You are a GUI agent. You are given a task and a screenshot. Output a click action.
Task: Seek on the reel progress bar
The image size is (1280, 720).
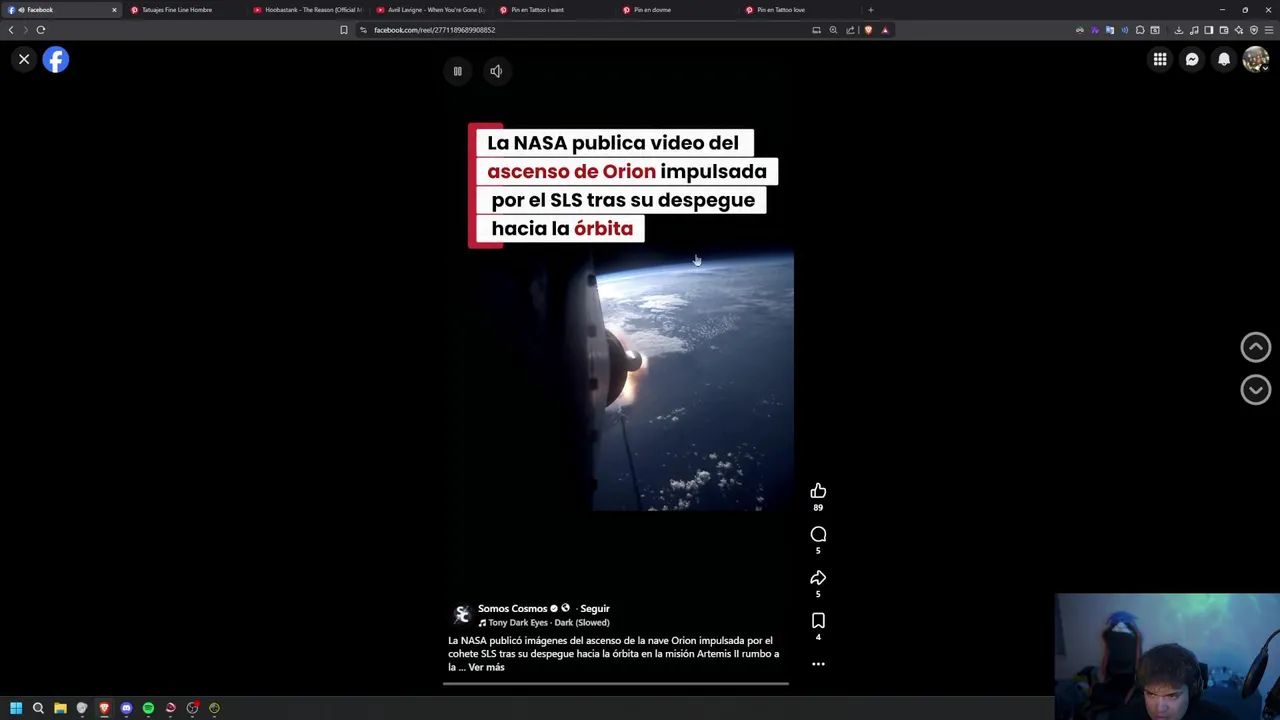pyautogui.click(x=616, y=684)
